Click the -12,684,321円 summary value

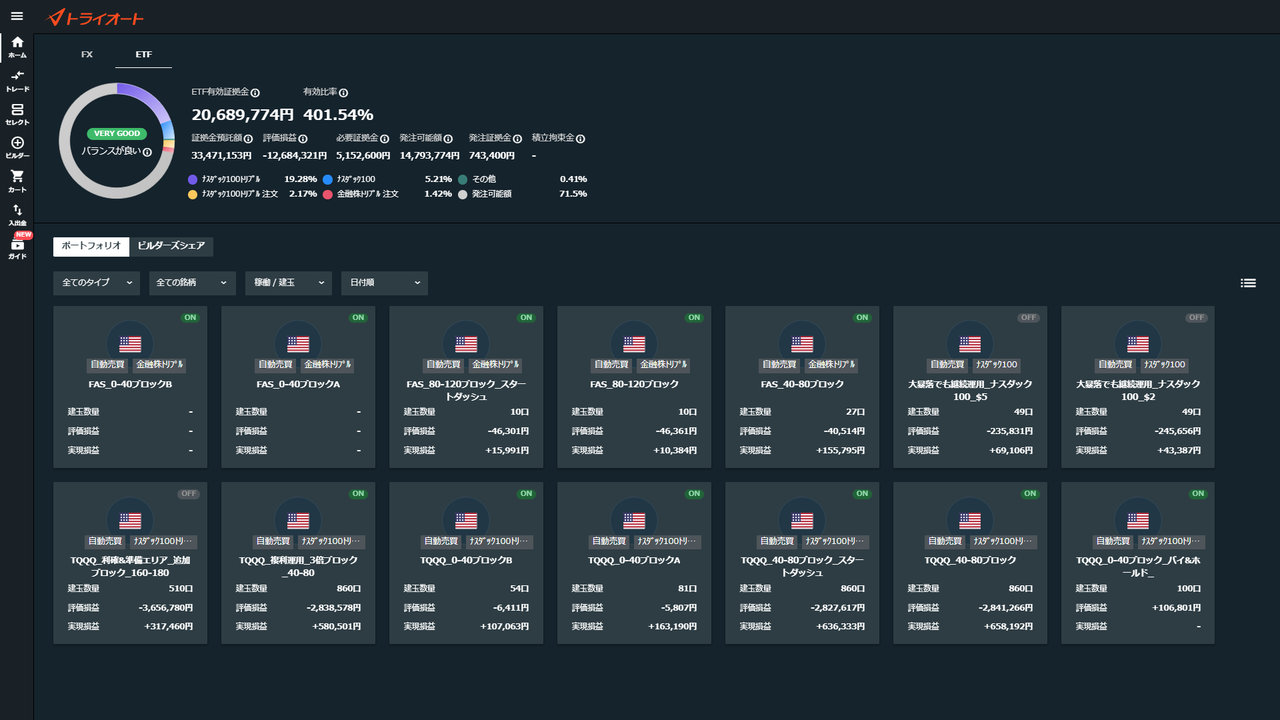295,156
